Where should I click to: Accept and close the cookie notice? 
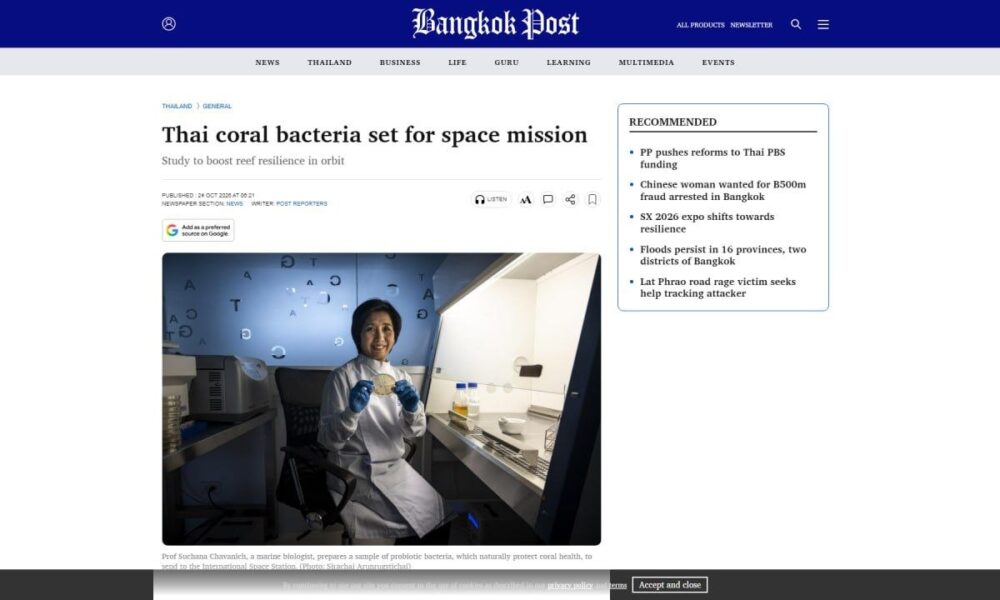670,585
